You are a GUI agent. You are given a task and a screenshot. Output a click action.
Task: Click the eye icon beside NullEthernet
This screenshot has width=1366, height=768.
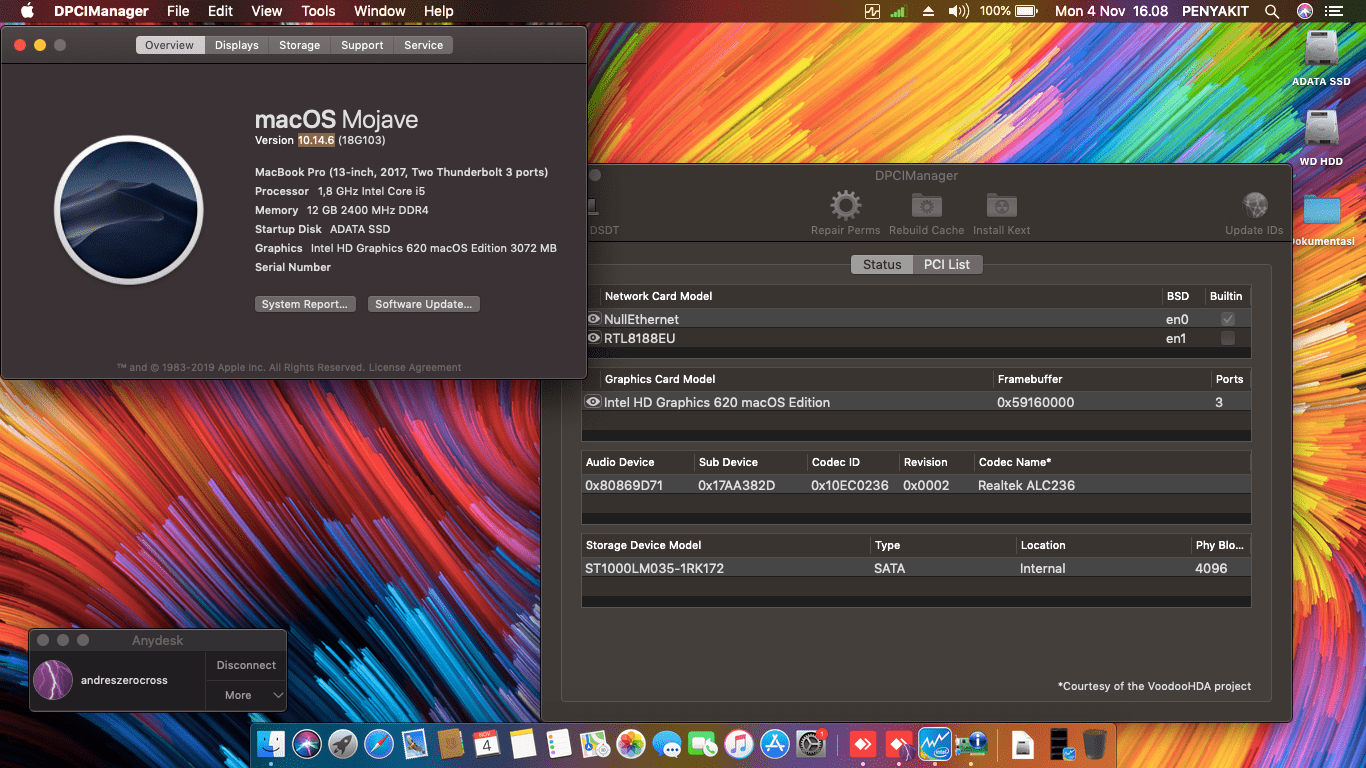593,318
